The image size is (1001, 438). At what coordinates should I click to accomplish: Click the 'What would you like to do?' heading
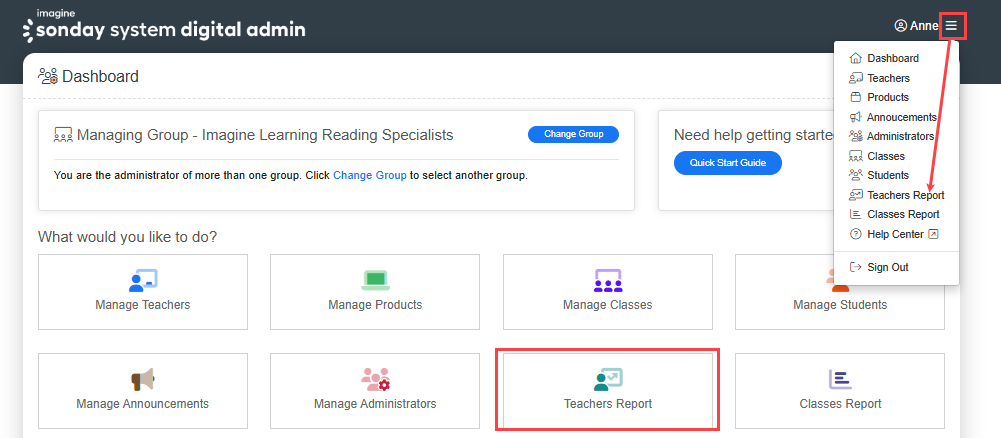tap(128, 237)
